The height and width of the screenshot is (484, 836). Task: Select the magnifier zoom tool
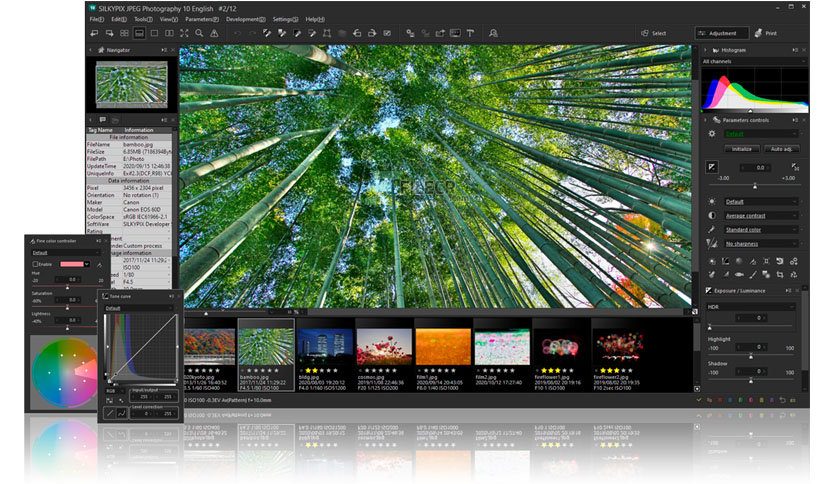pyautogui.click(x=199, y=33)
